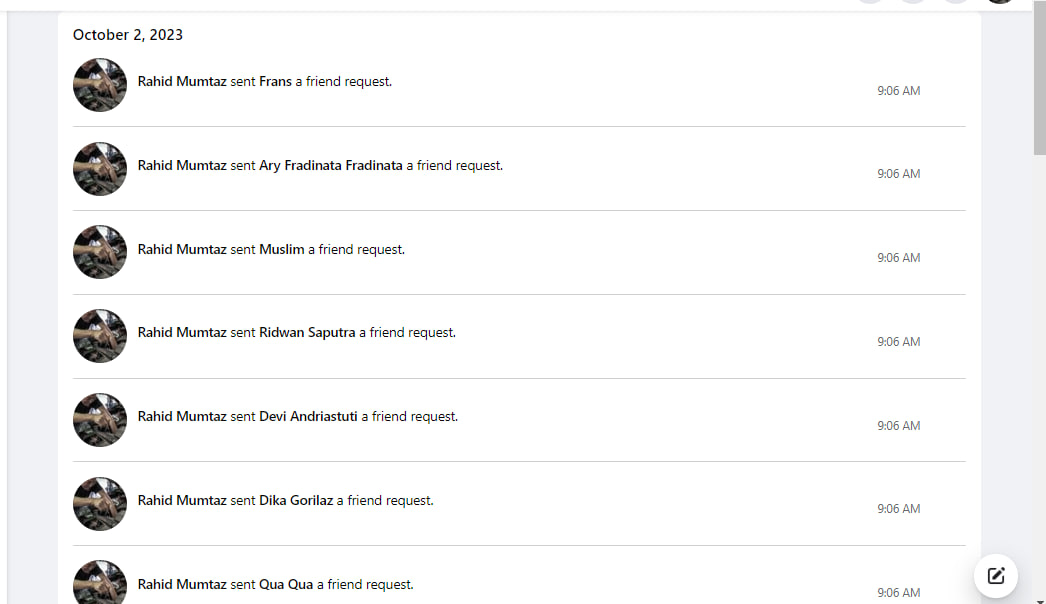Click the new message compose icon

(x=995, y=575)
